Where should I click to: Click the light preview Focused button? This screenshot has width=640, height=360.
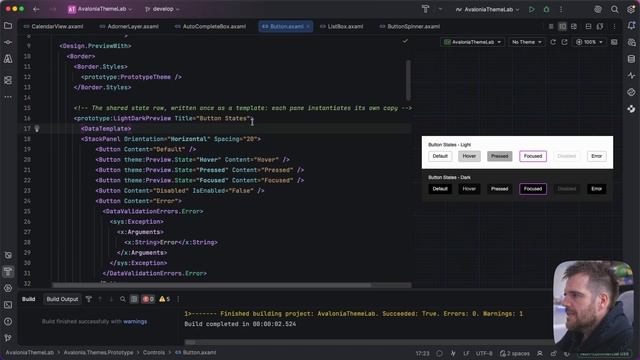[x=533, y=156]
